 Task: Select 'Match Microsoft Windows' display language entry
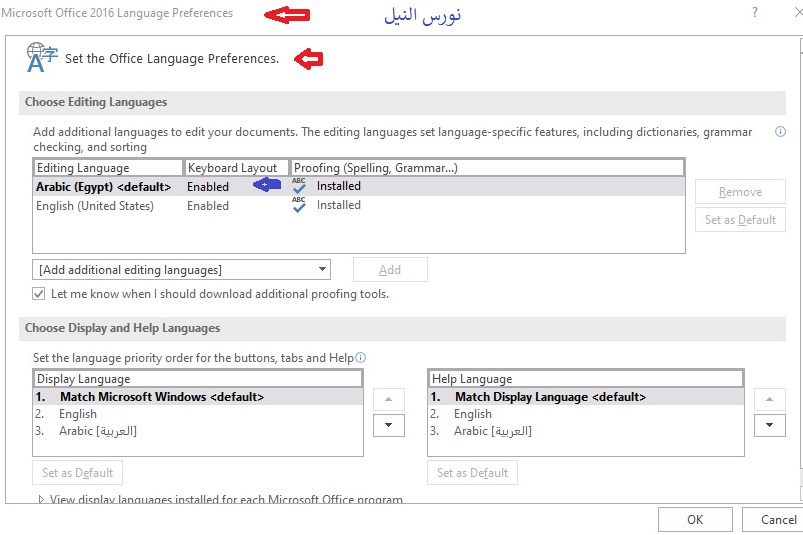pyautogui.click(x=161, y=397)
